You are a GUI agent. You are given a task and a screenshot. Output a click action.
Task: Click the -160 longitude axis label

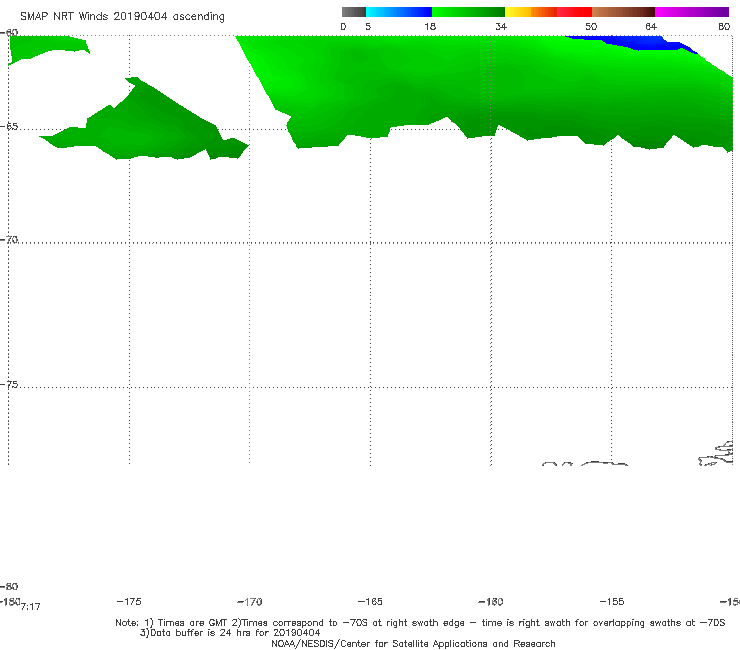click(491, 601)
